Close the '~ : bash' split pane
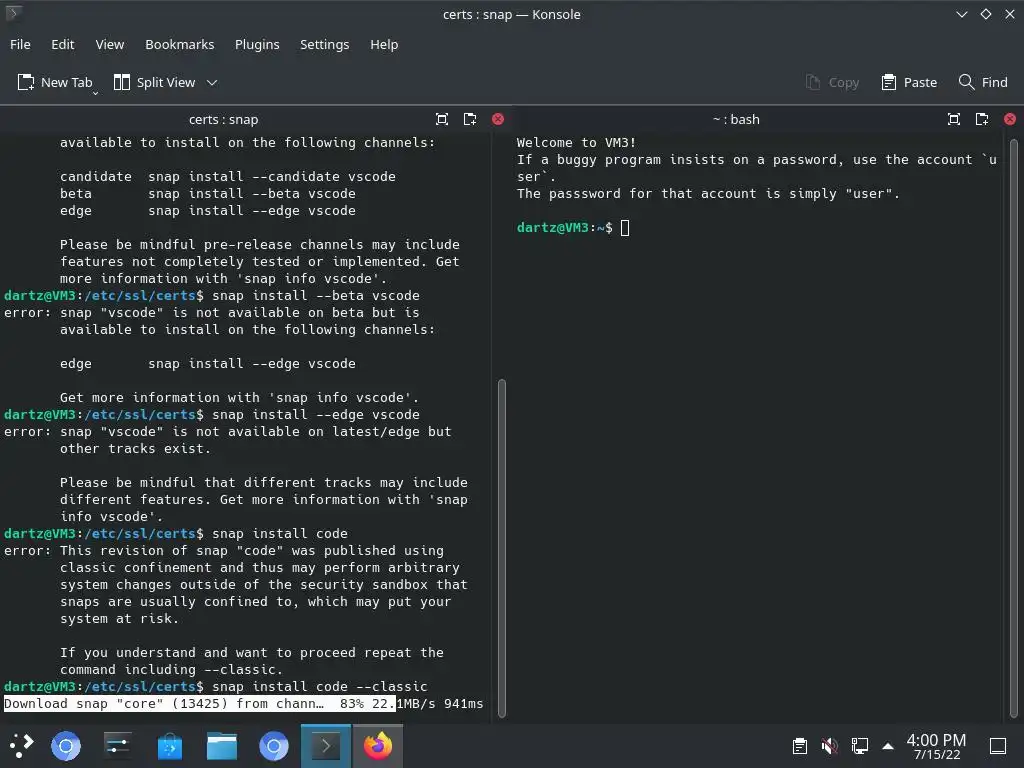The image size is (1024, 768). (1010, 119)
